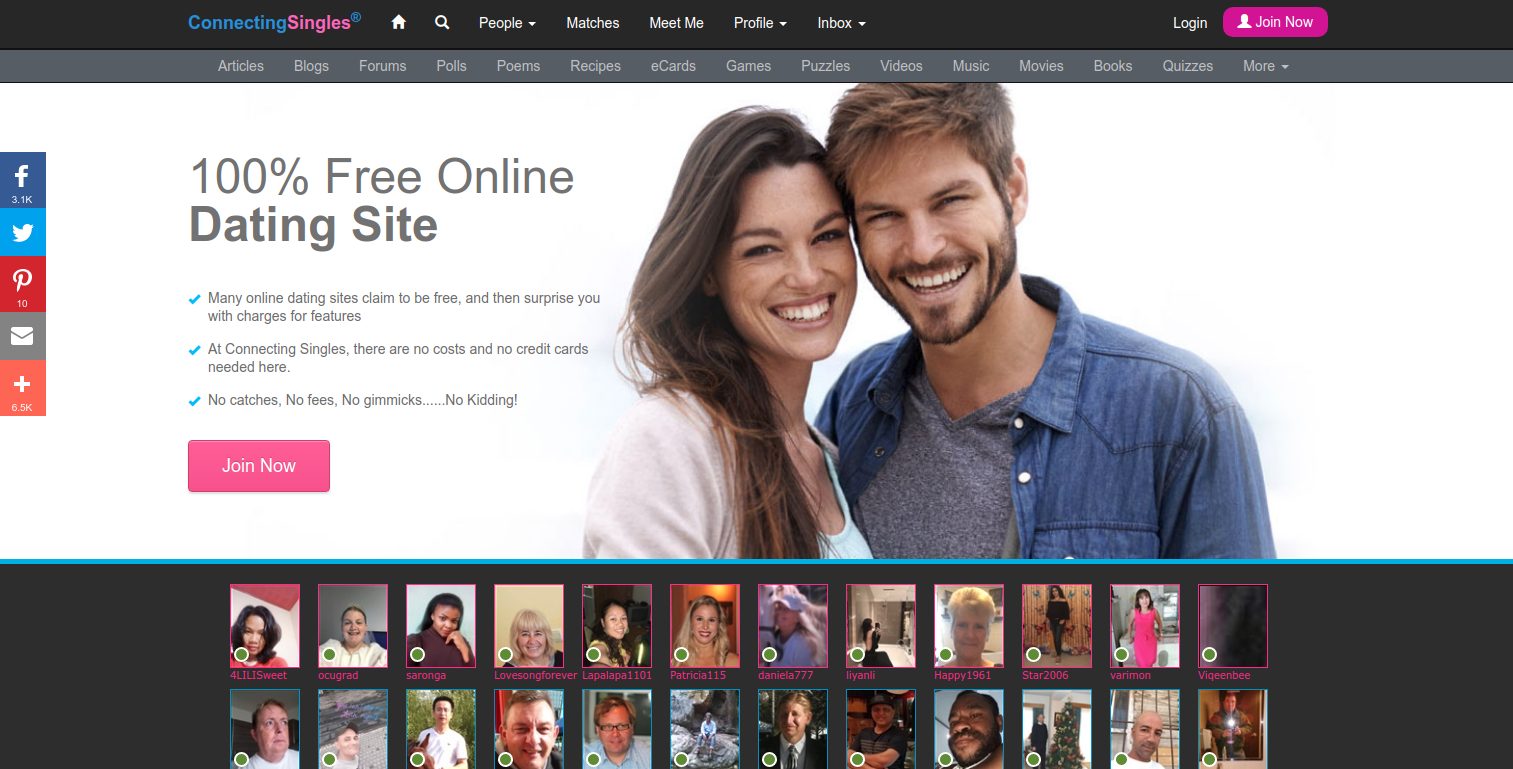Click the Login link

coord(1190,23)
